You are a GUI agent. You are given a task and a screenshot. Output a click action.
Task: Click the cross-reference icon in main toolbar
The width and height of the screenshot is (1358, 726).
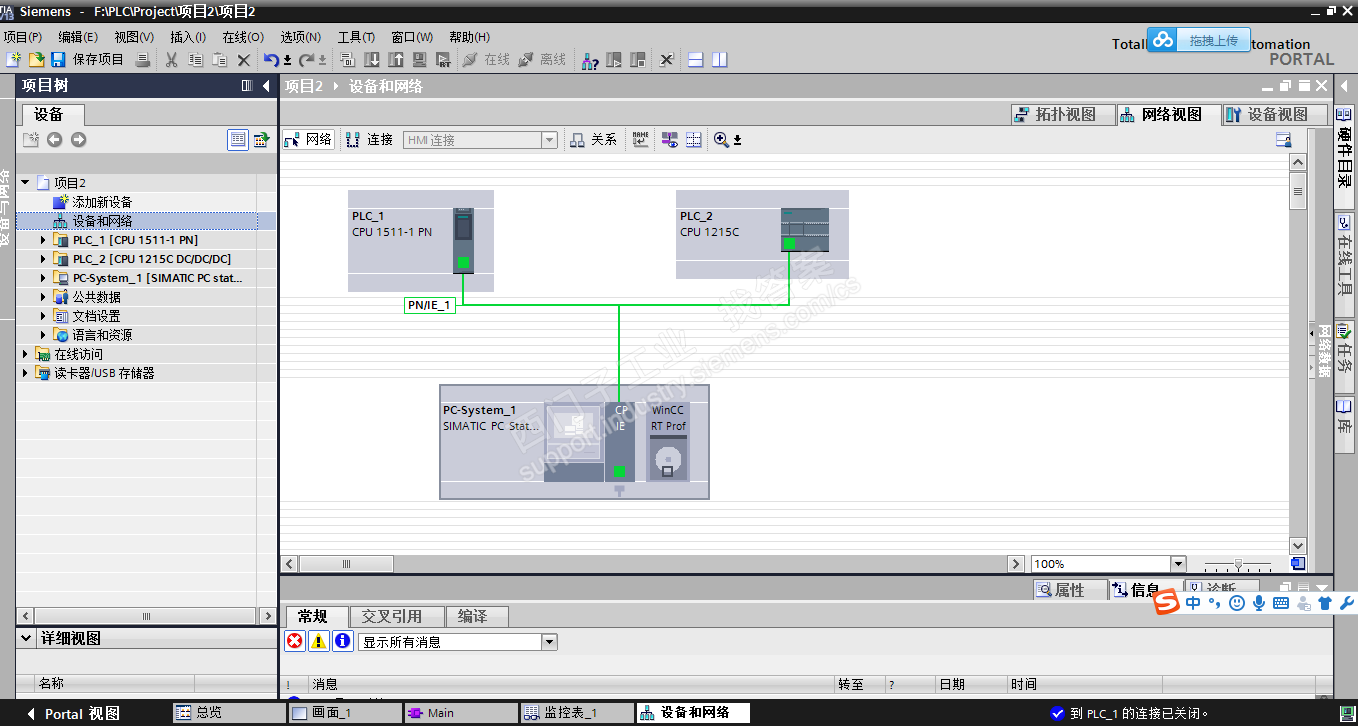coord(667,60)
